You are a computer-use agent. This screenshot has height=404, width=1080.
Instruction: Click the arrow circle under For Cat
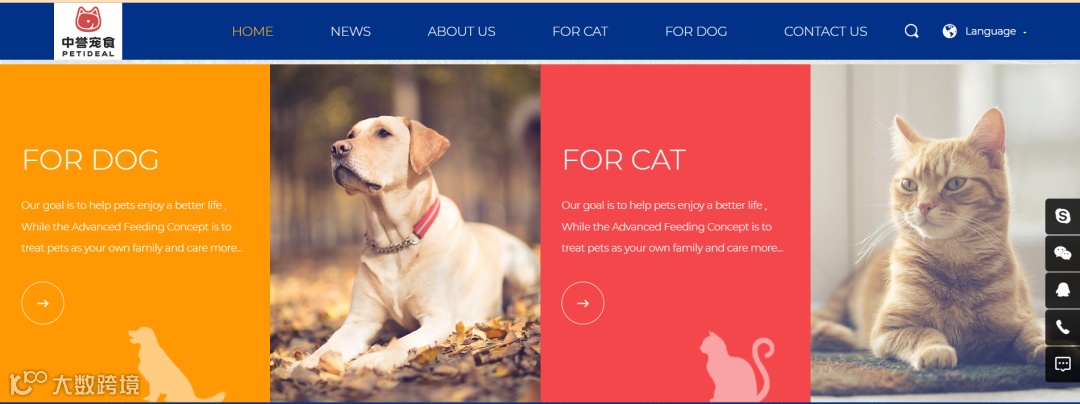coord(583,303)
